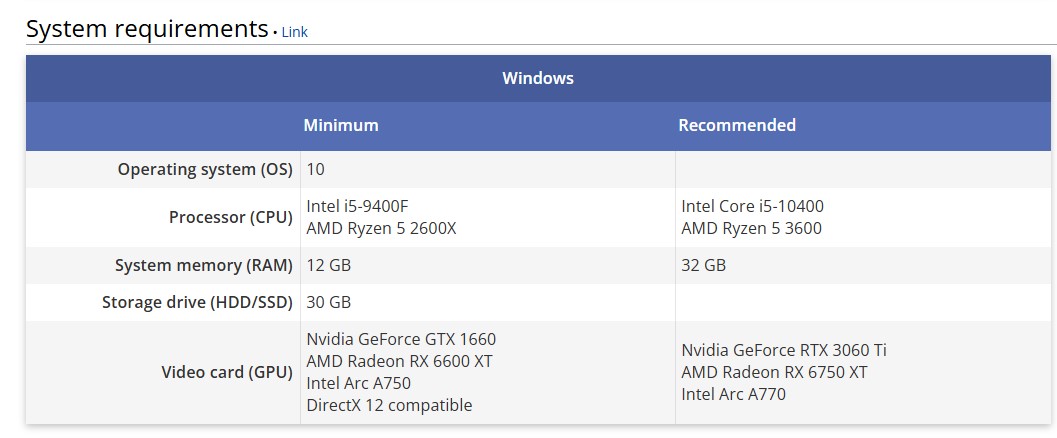Select the Minimum column header
This screenshot has height=438, width=1057.
(341, 125)
